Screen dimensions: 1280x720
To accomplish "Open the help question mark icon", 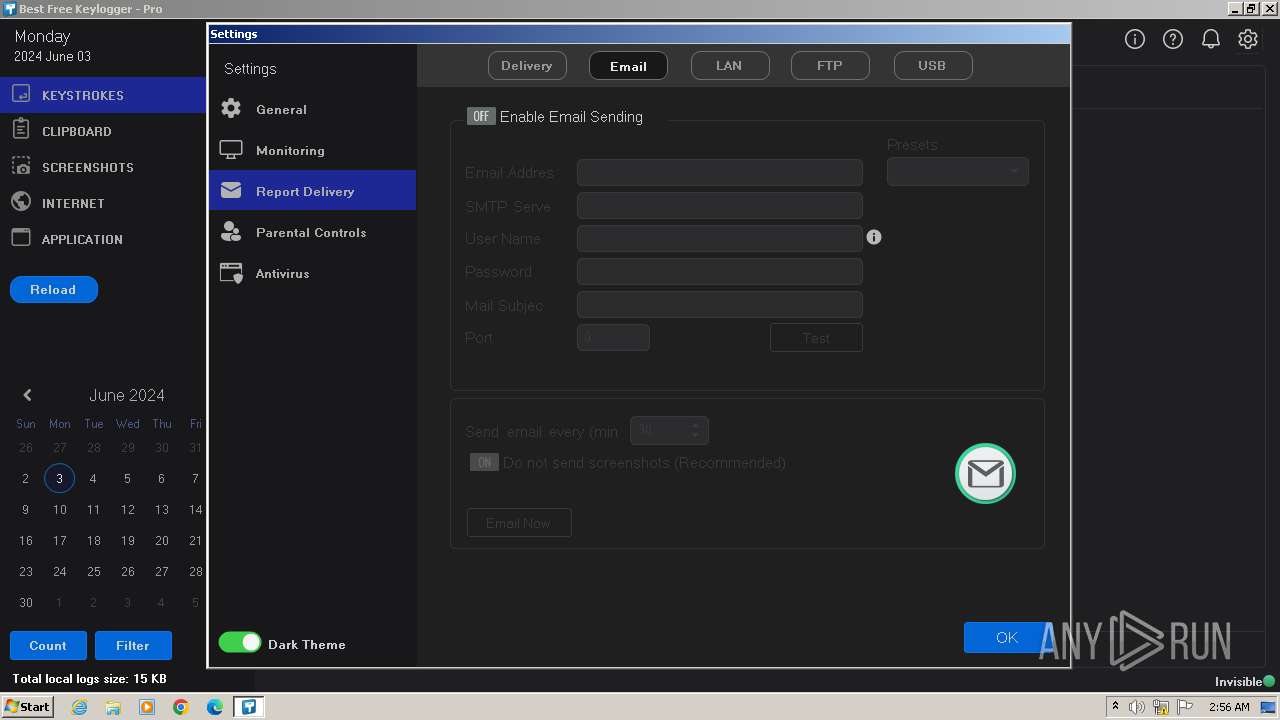I will pyautogui.click(x=1172, y=39).
